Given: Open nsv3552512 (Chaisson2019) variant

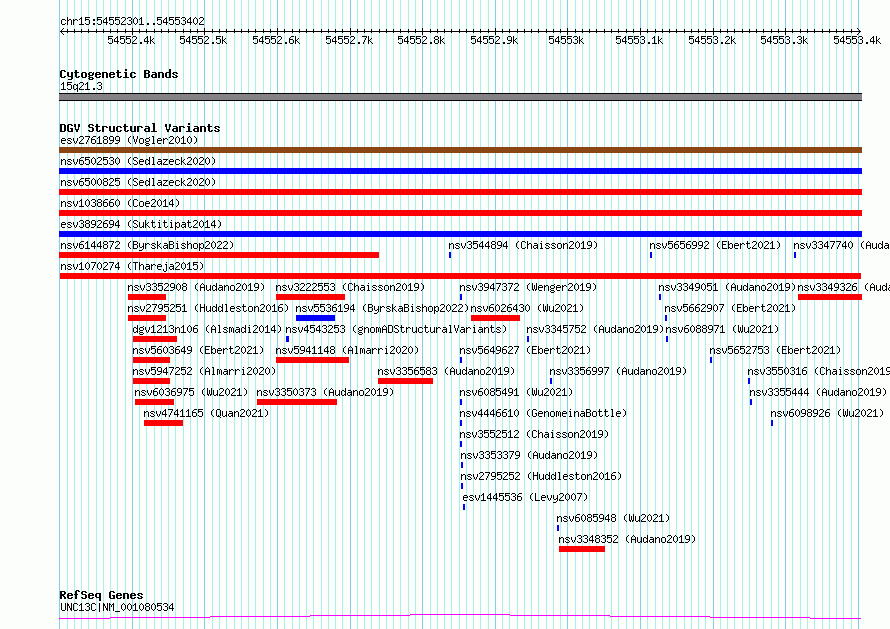Looking at the screenshot, I should click(534, 434).
